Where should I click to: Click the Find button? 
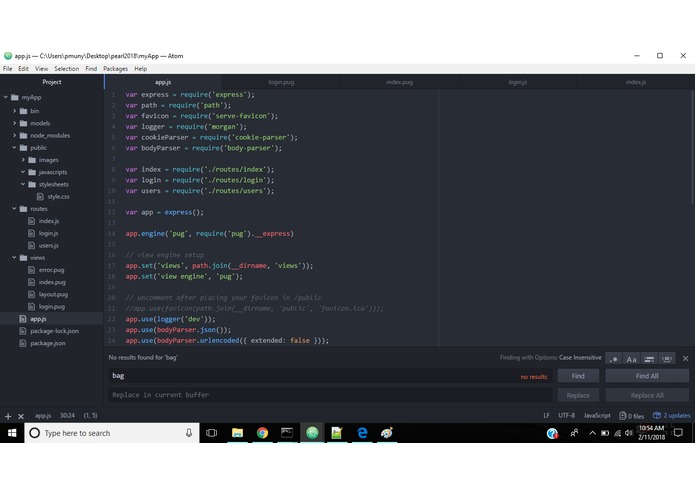click(x=578, y=376)
